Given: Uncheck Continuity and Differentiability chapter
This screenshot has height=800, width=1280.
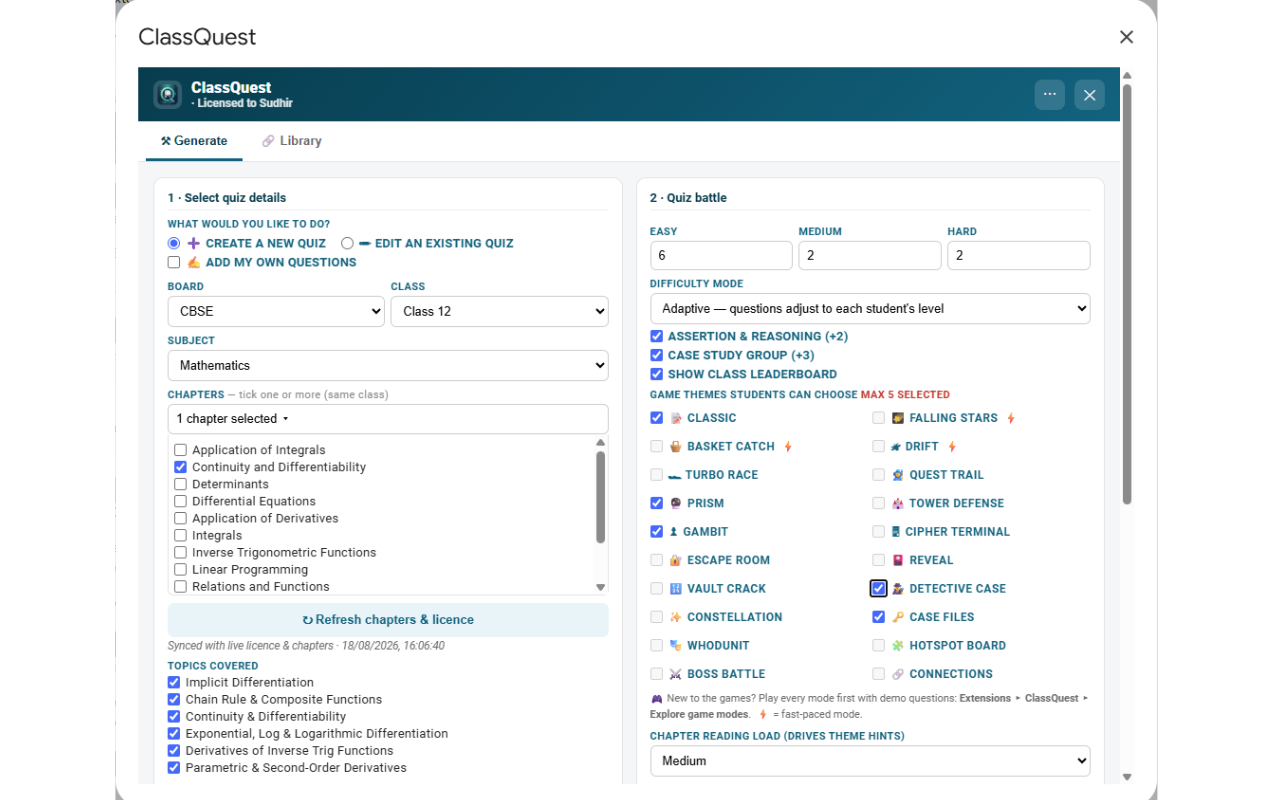Looking at the screenshot, I should 181,467.
